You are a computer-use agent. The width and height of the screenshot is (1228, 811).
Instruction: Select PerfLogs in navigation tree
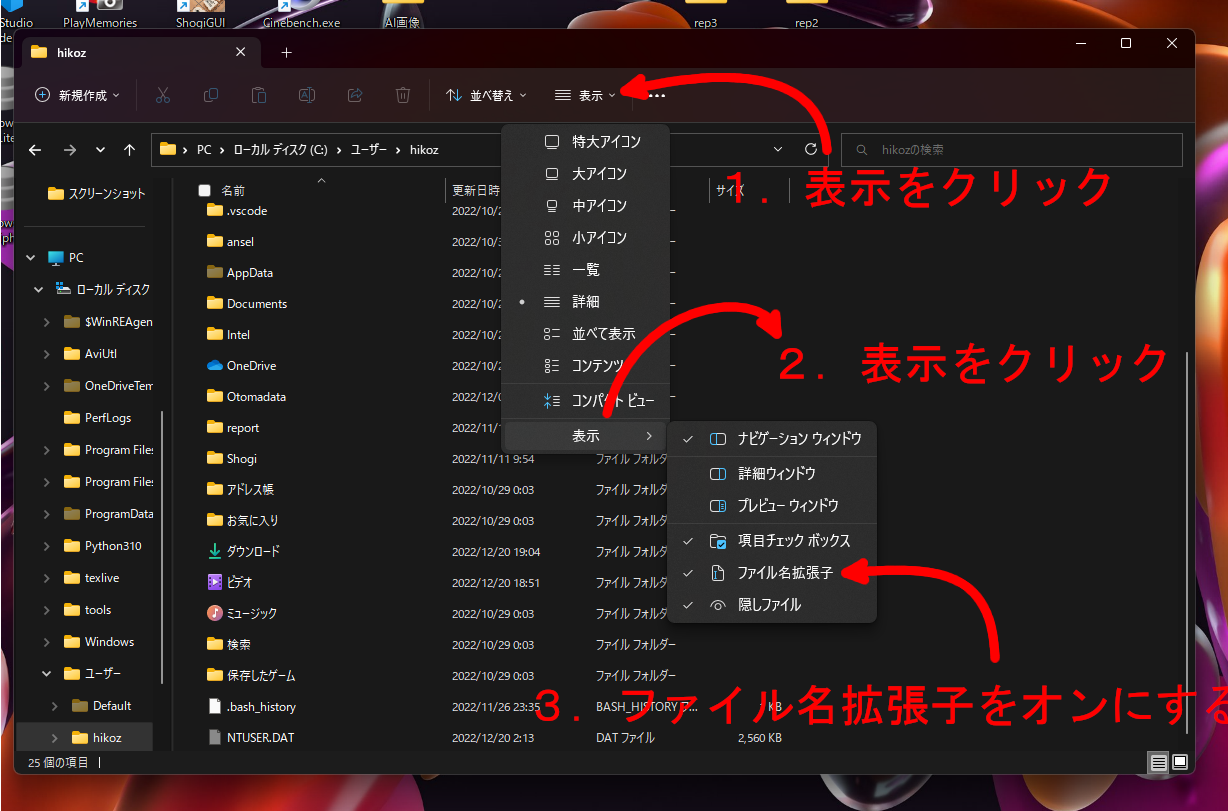(97, 417)
